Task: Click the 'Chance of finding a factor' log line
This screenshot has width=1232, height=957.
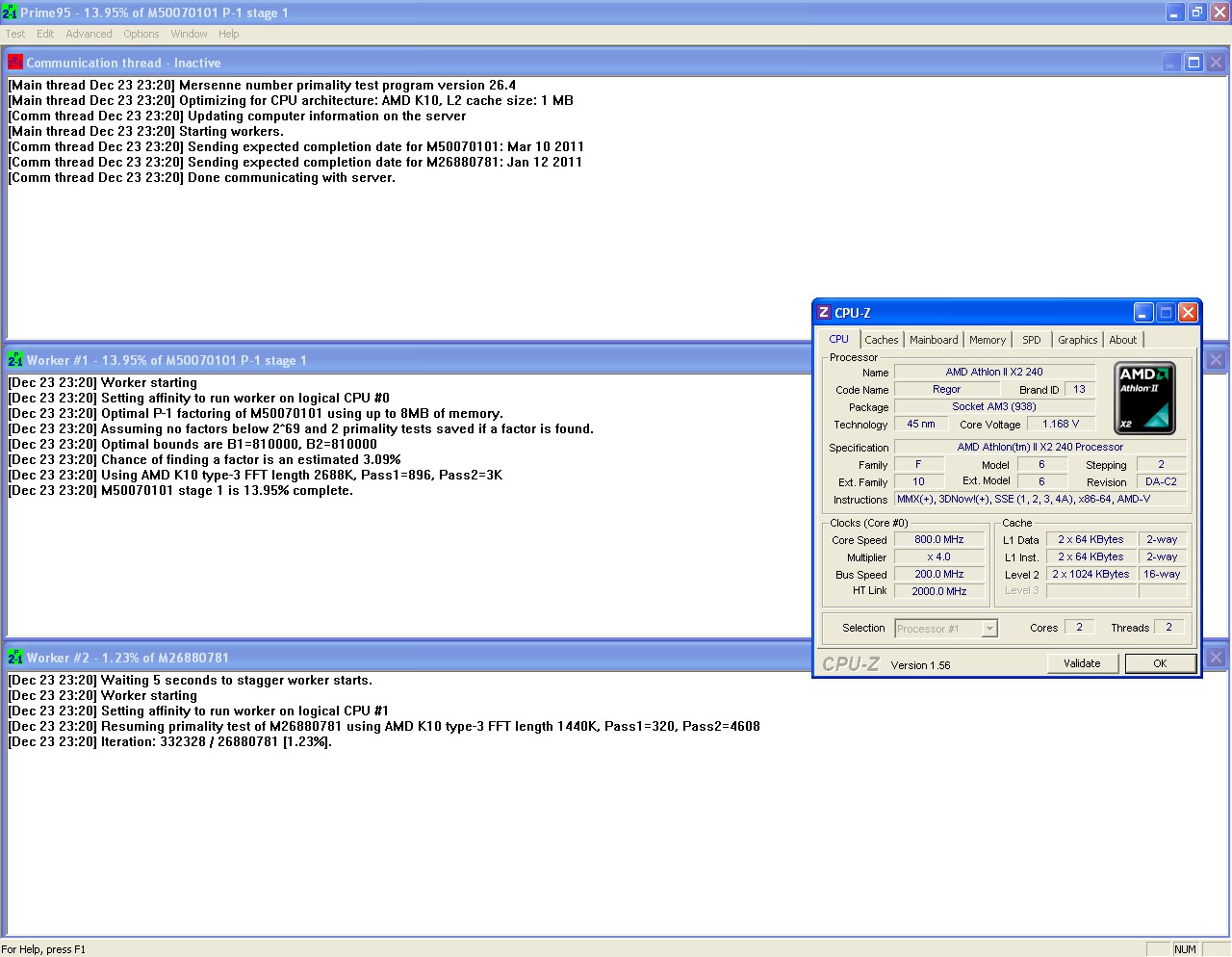Action: click(205, 460)
